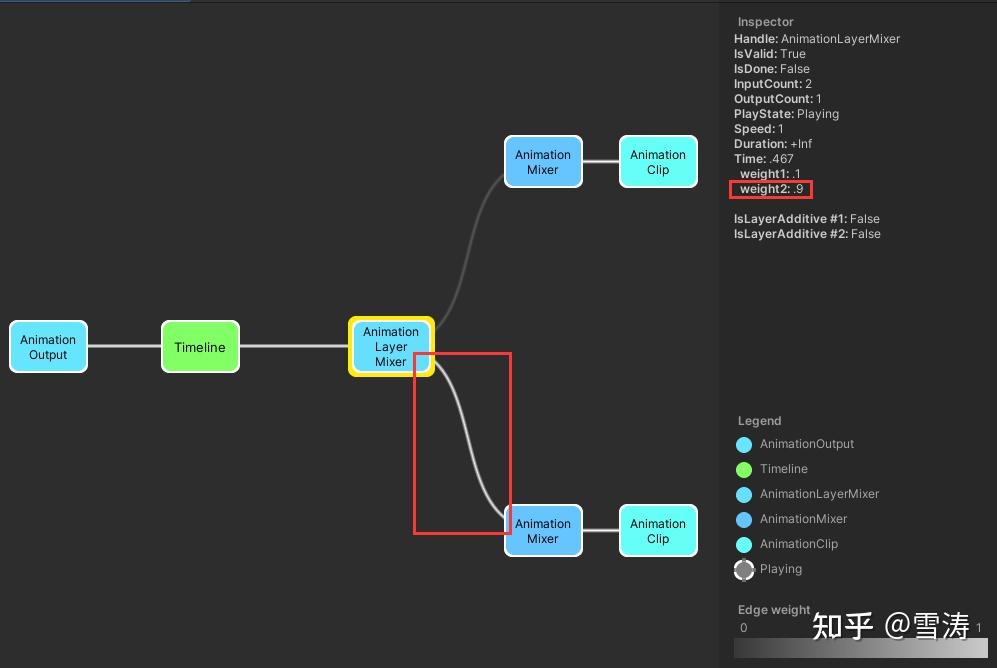
Task: Click the green Timeline node
Action: coord(200,346)
